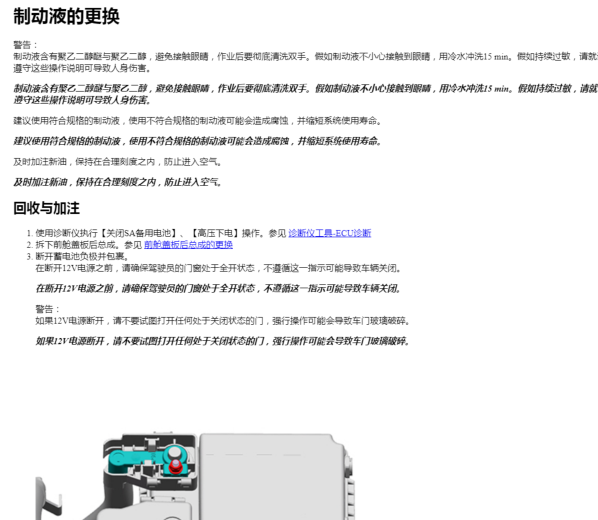Click step 3 text 断开蓄电池负极并包裹
Viewport: 598px width, 520px height.
pyautogui.click(x=82, y=256)
